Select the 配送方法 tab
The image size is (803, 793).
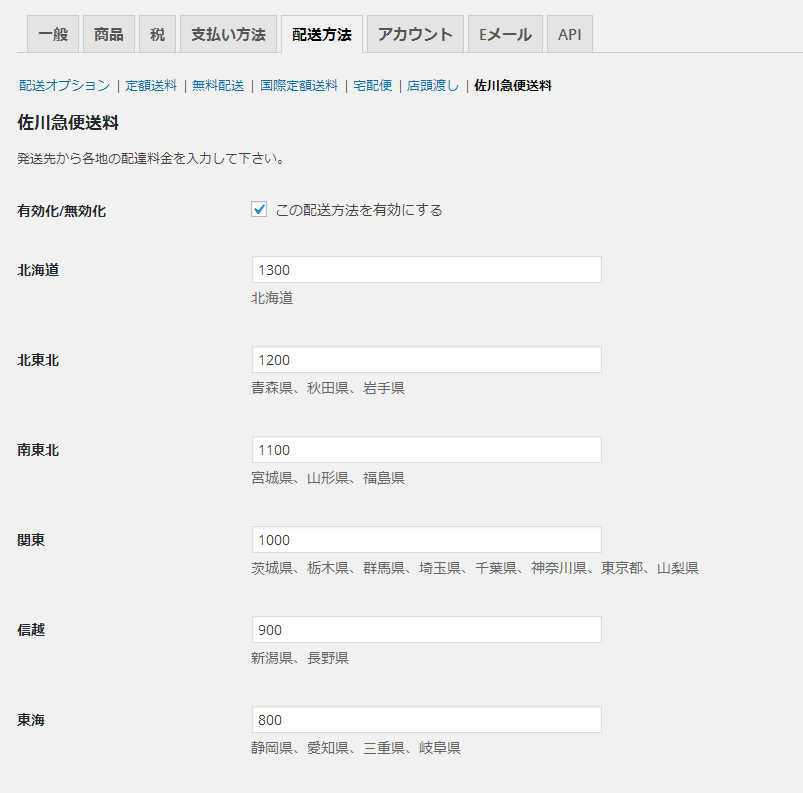322,34
